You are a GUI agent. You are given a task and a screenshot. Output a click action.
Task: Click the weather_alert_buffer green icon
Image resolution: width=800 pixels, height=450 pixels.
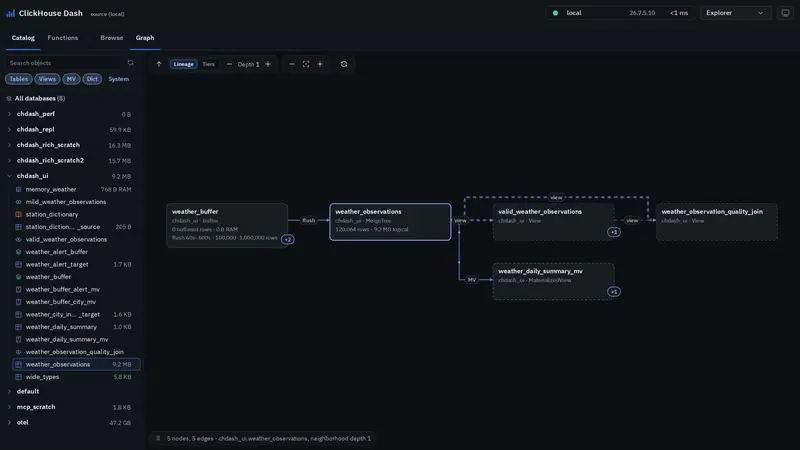pyautogui.click(x=18, y=252)
